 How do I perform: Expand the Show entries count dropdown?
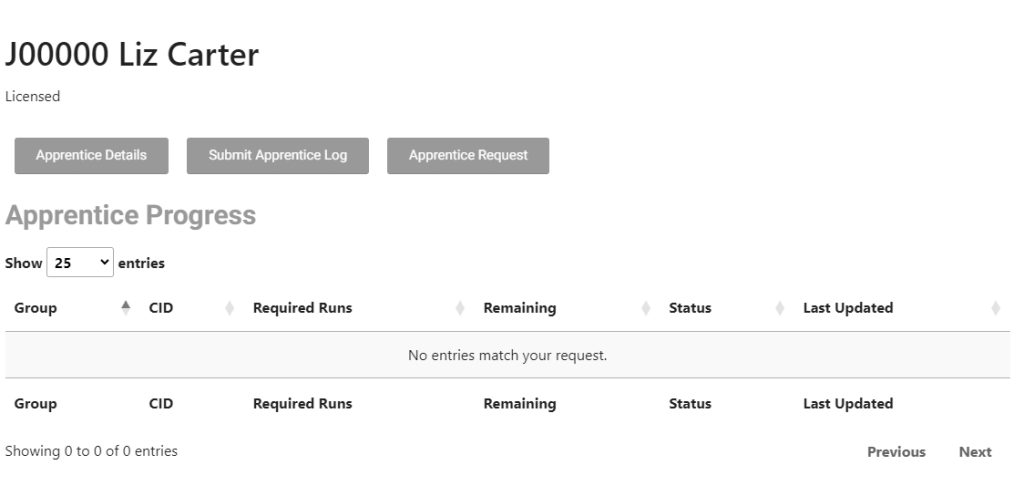pyautogui.click(x=80, y=263)
